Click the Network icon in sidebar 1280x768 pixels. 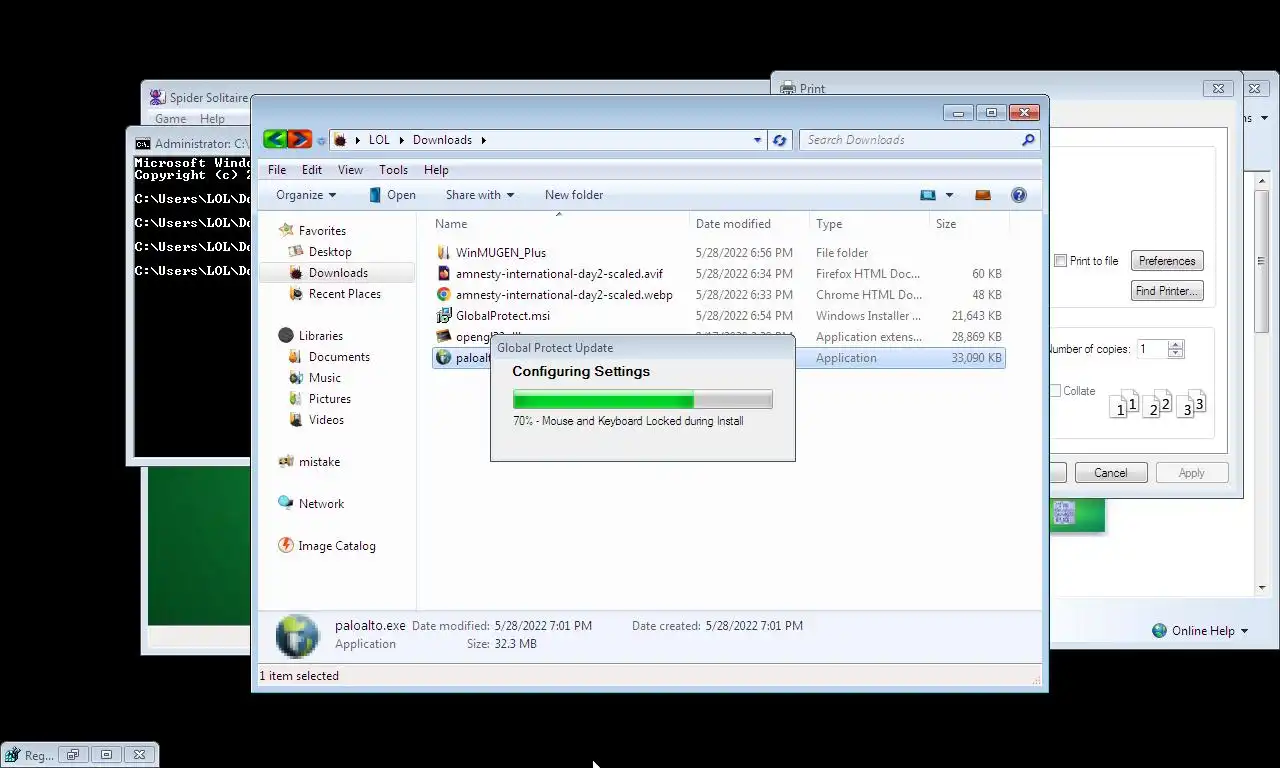[x=286, y=504]
